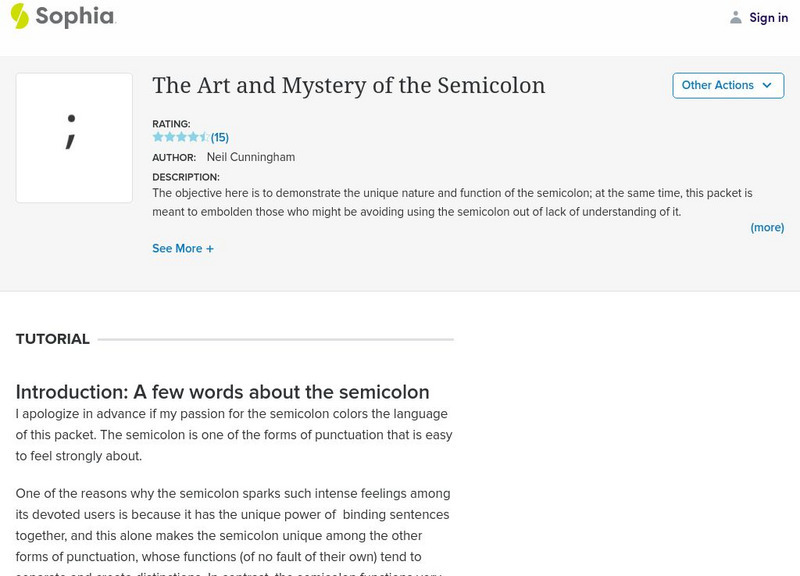Click the DESCRIPTION label

coord(186,177)
